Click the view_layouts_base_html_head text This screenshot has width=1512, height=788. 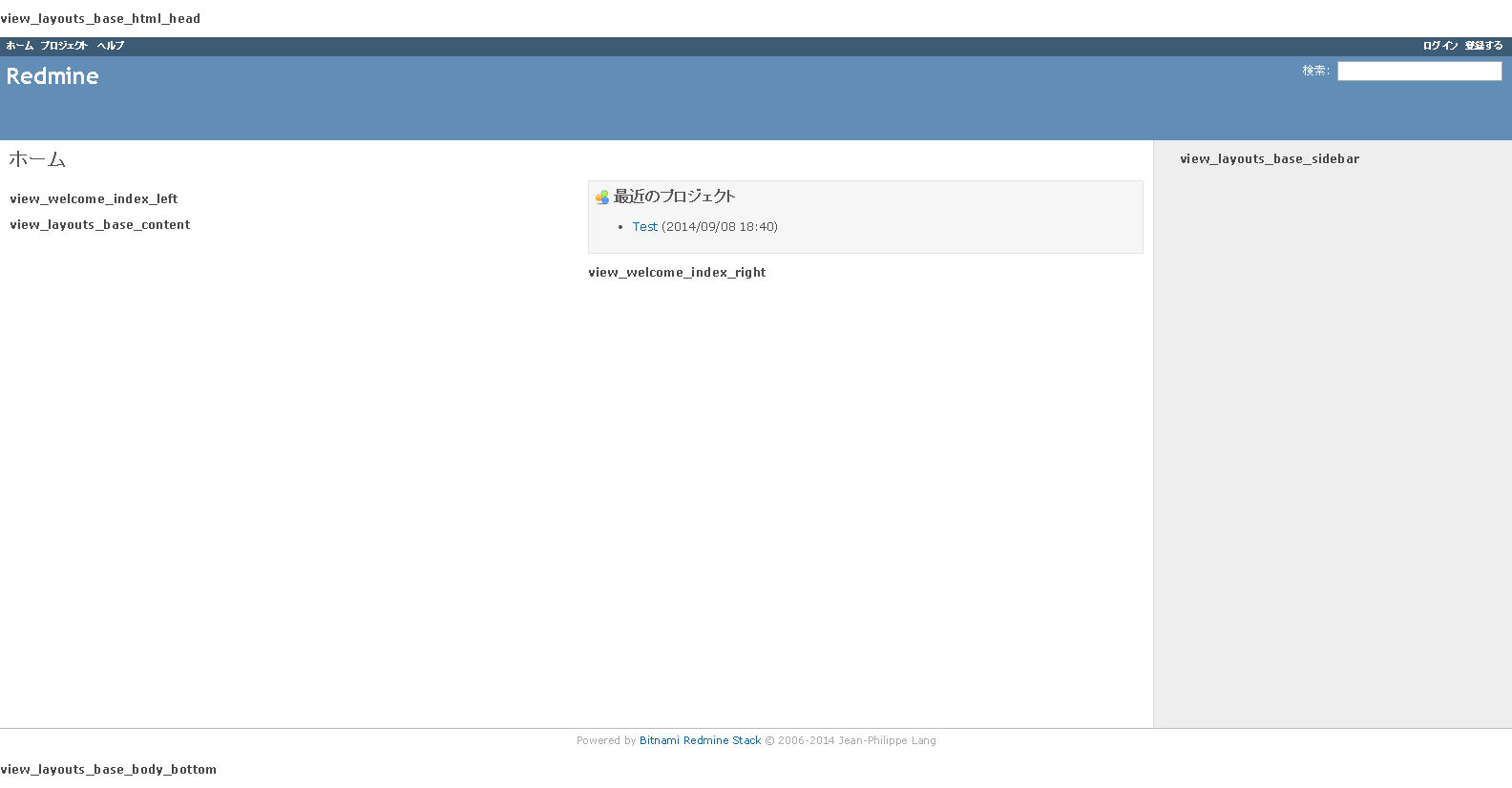coord(100,19)
